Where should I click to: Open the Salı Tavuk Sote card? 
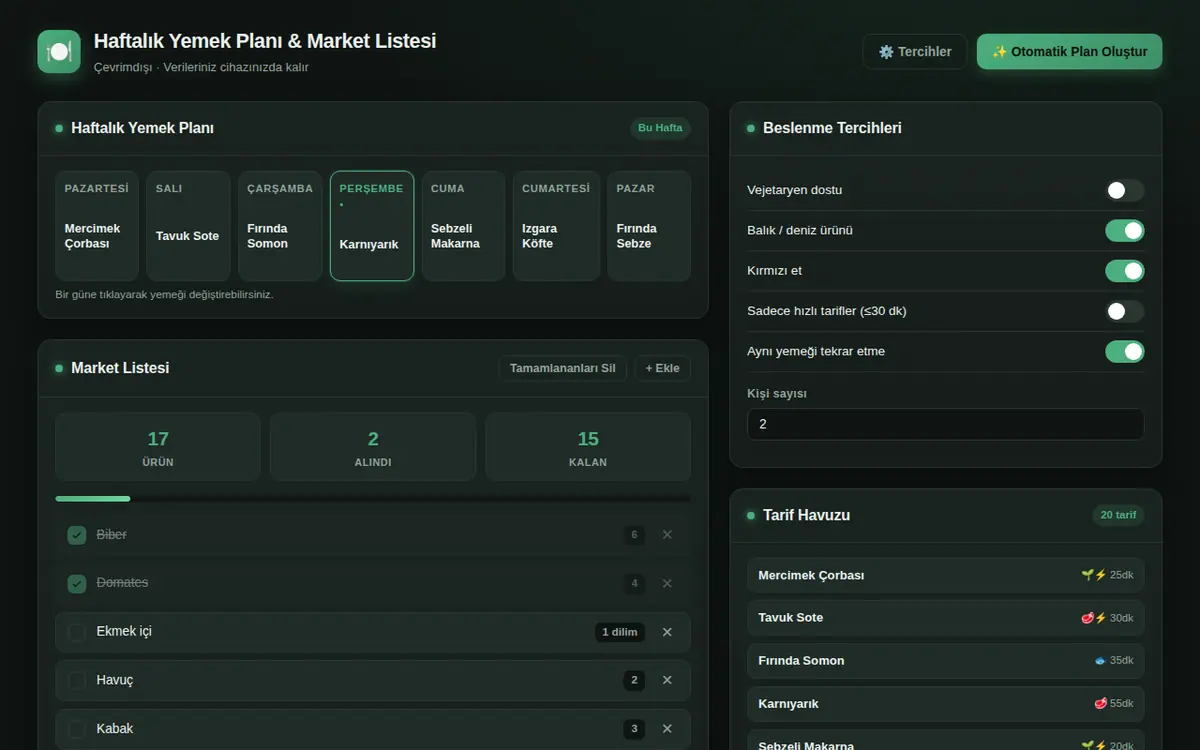coord(188,226)
